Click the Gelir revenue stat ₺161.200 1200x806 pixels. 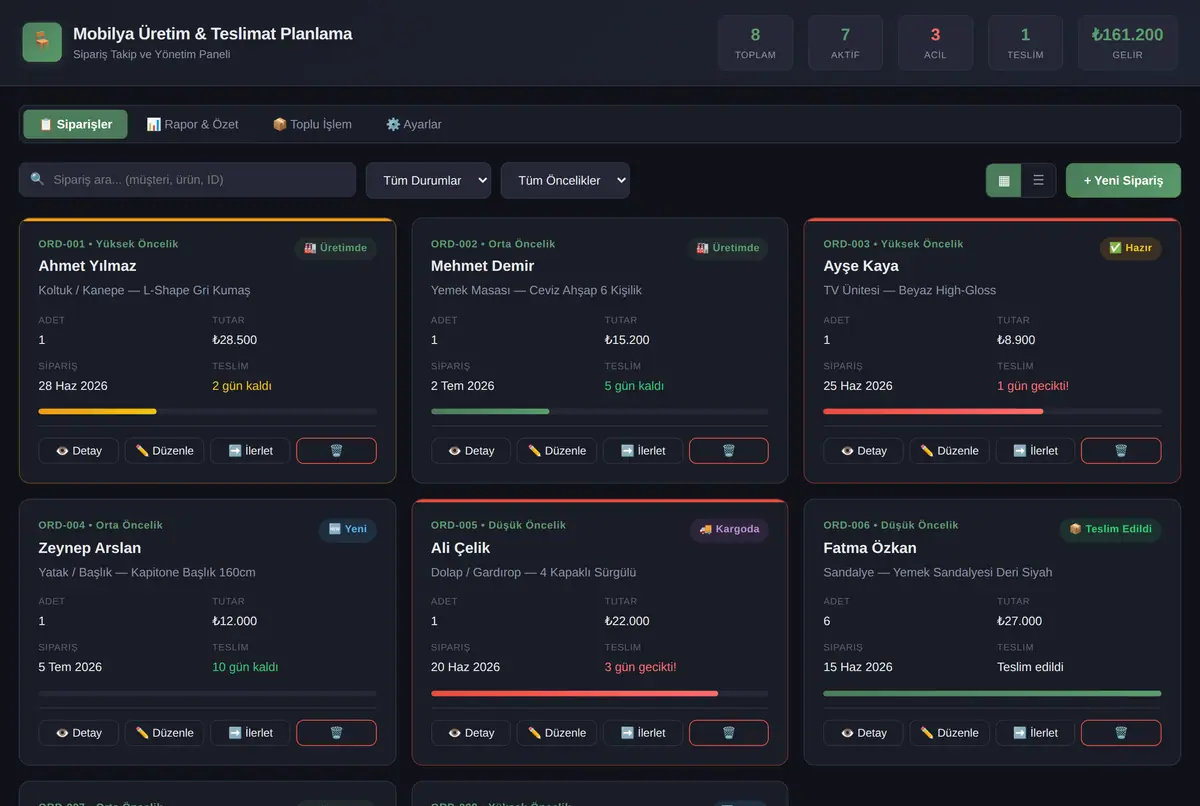tap(1127, 42)
